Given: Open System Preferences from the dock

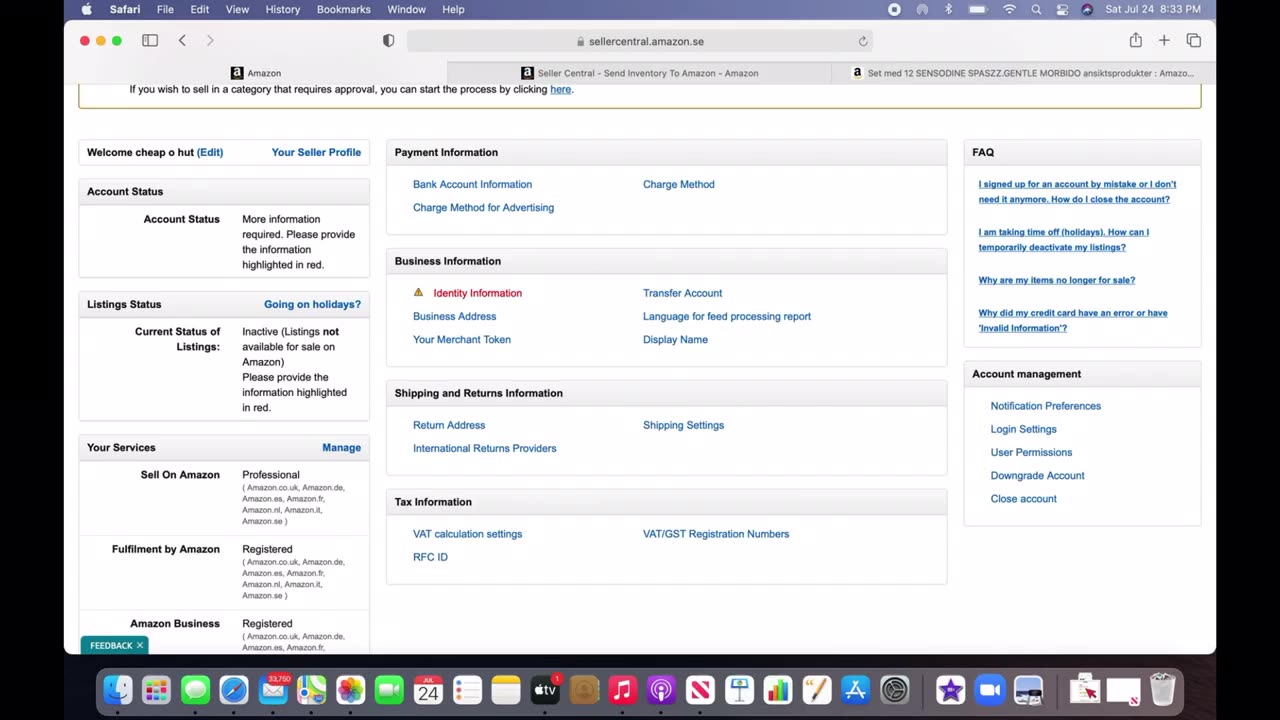Looking at the screenshot, I should pyautogui.click(x=894, y=690).
